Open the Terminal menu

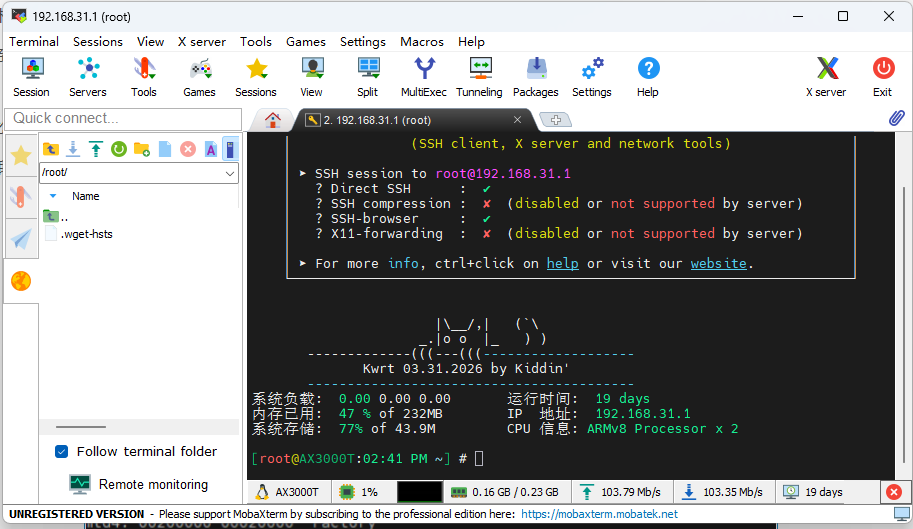point(34,42)
